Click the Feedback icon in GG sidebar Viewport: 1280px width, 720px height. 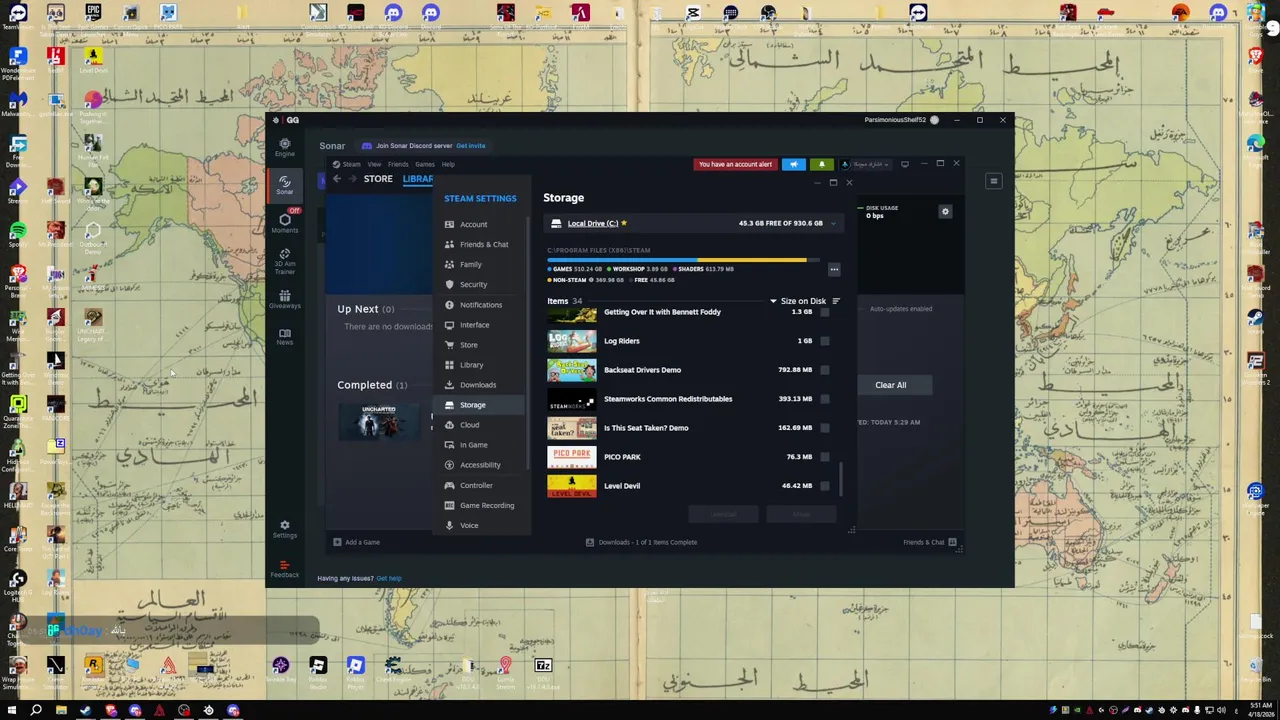pos(285,568)
